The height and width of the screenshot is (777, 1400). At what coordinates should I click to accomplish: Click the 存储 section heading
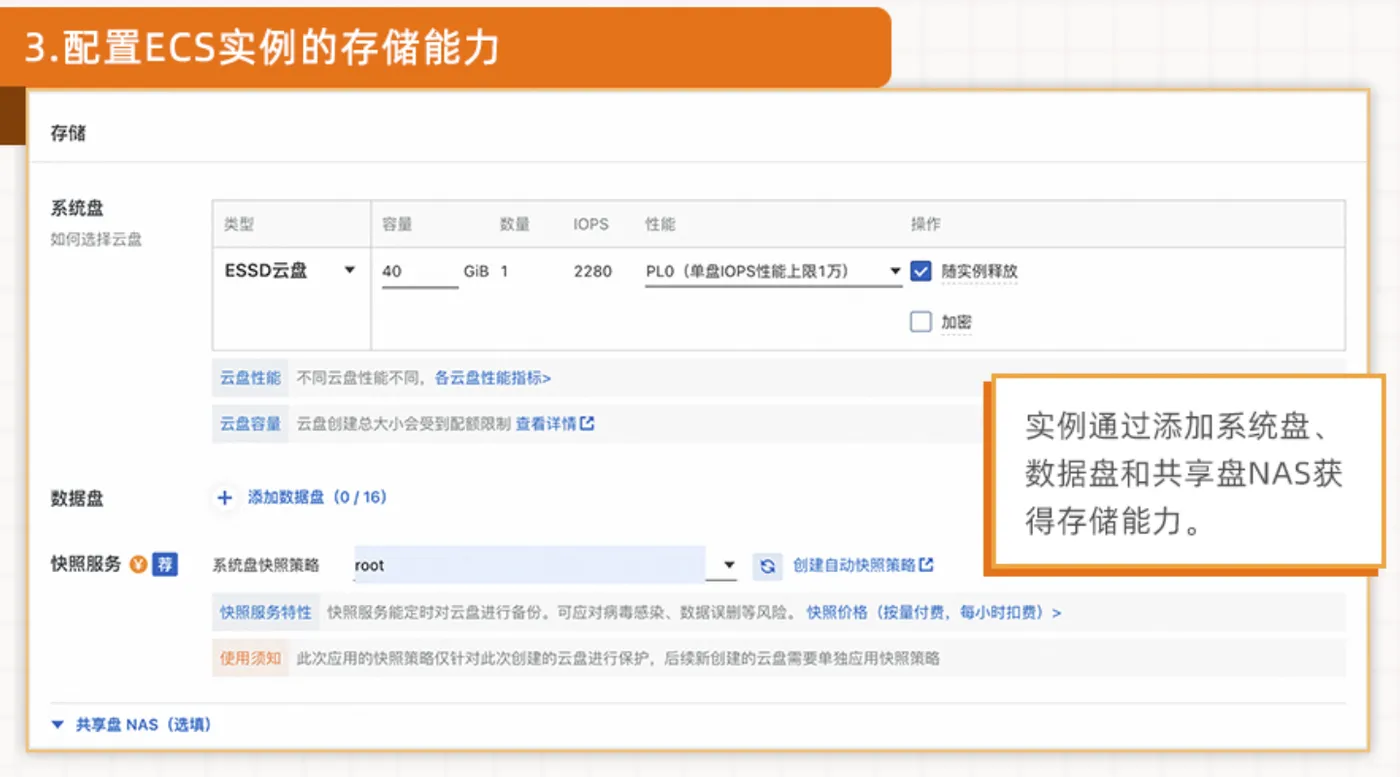(68, 133)
